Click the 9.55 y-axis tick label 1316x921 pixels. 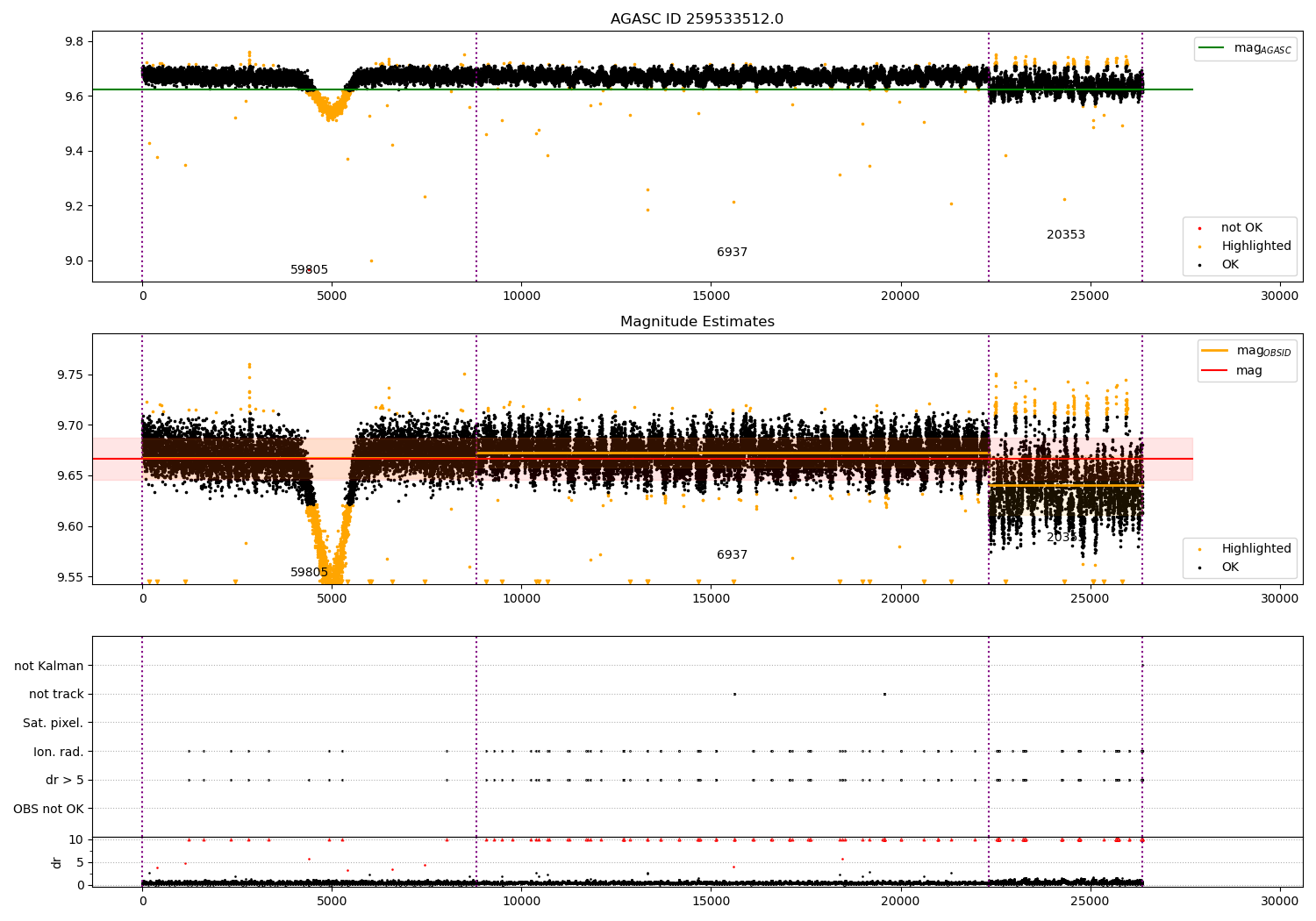click(x=70, y=577)
